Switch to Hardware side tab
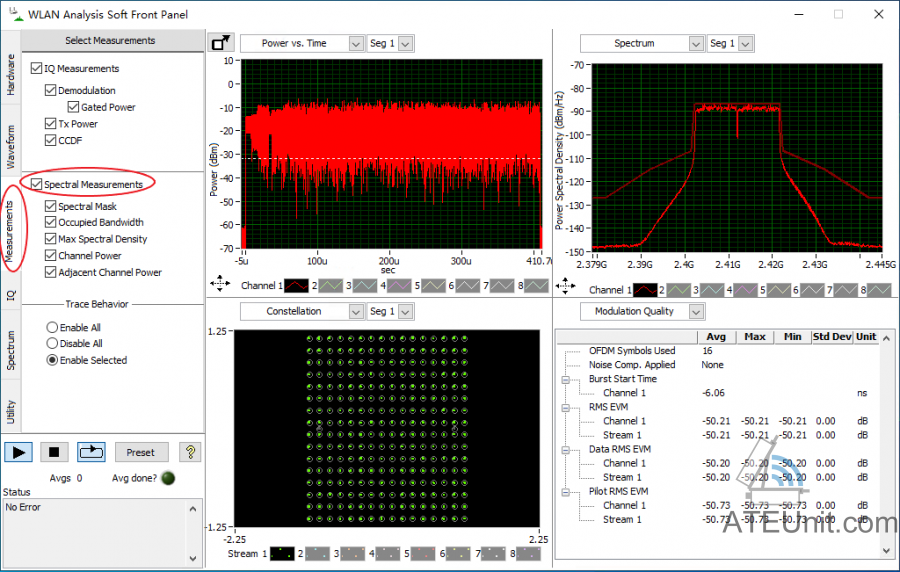The height and width of the screenshot is (572, 900). pos(10,75)
